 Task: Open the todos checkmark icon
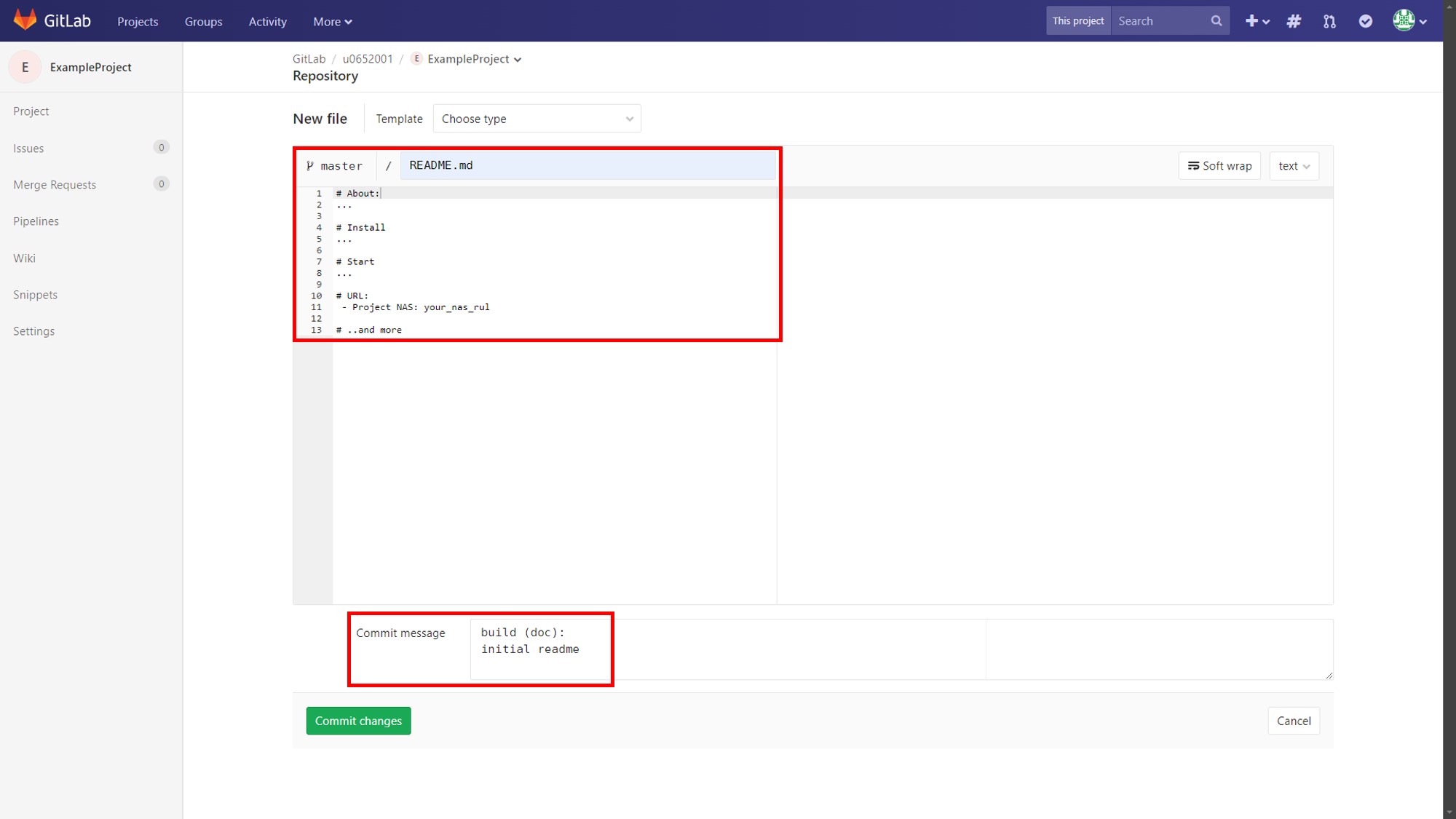[x=1365, y=21]
